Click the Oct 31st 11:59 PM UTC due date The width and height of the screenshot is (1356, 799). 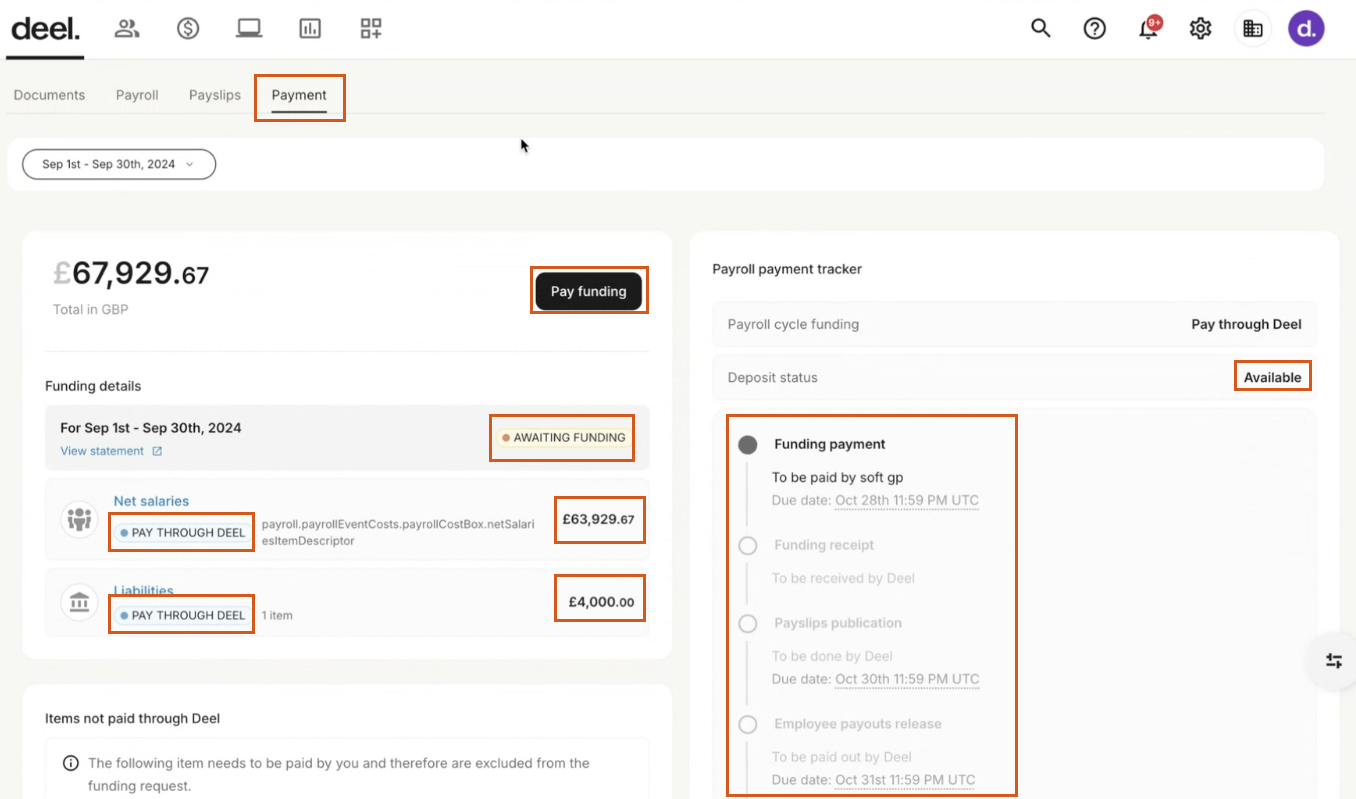(905, 780)
